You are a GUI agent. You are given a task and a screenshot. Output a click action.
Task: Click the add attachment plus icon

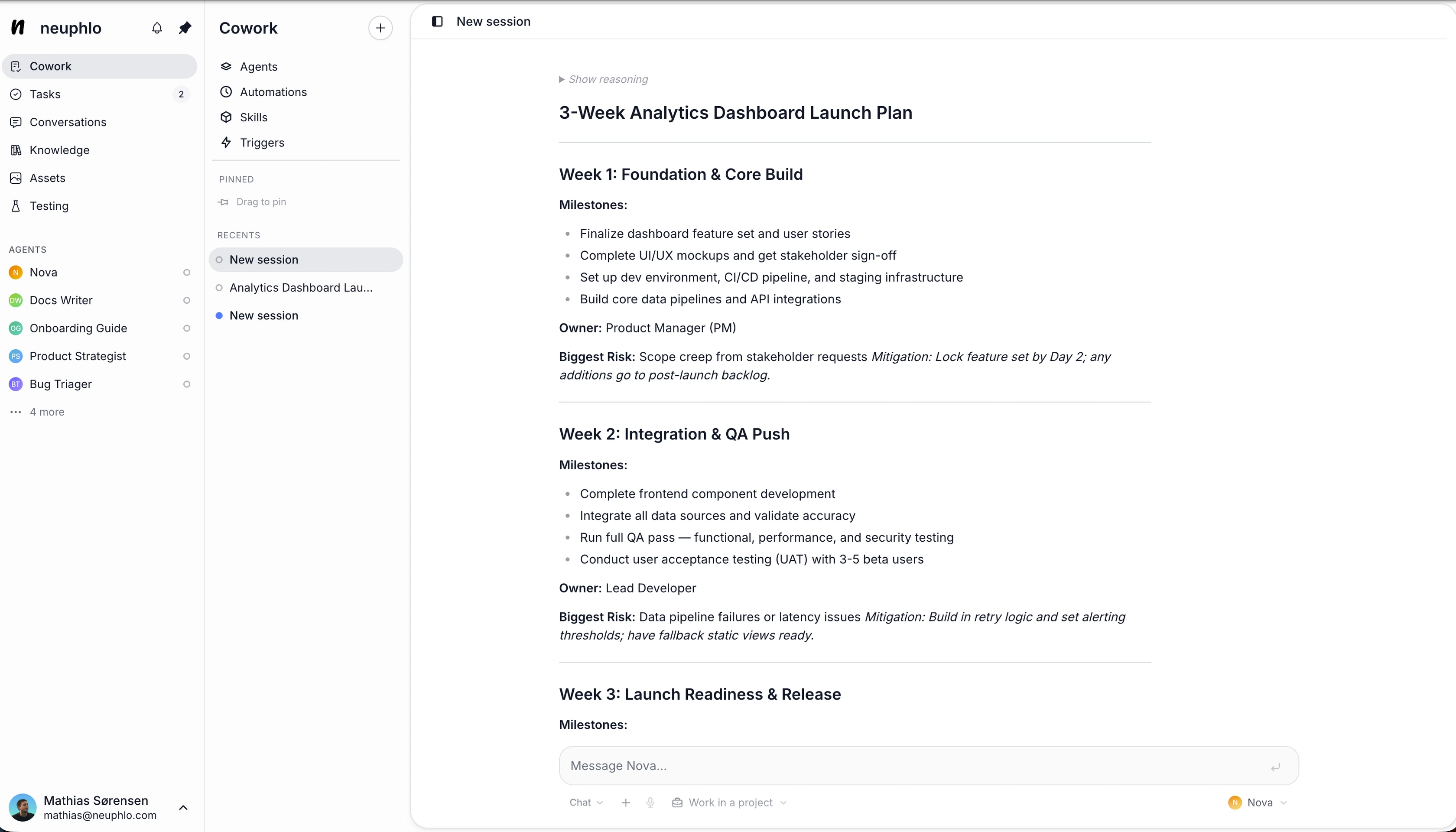(626, 803)
